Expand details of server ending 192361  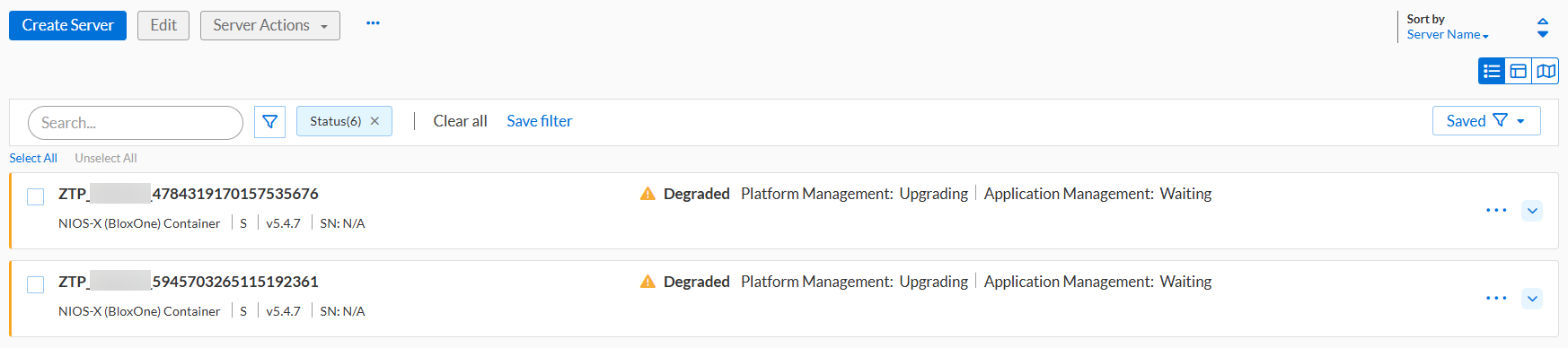point(1532,299)
